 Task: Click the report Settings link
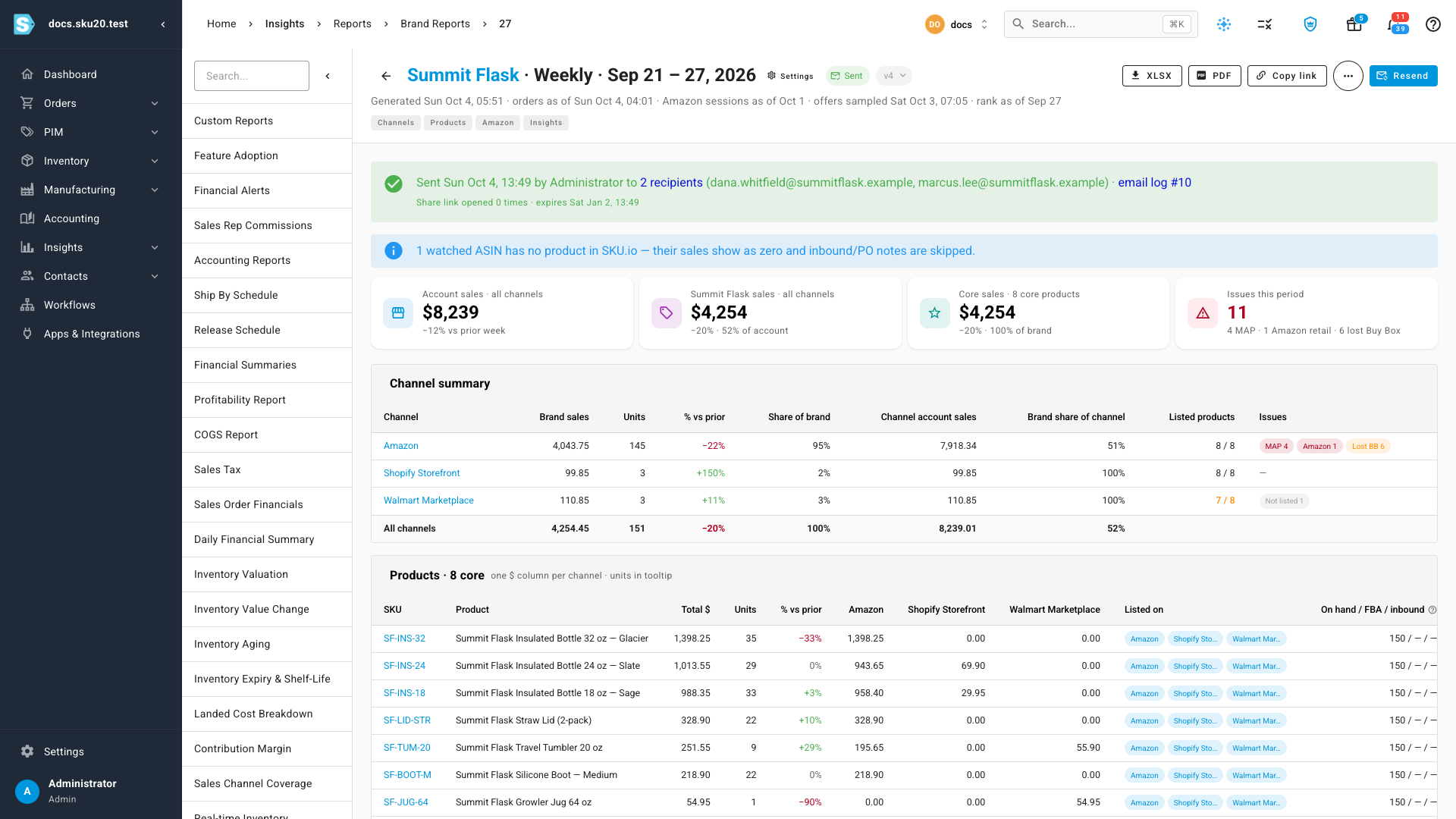(x=790, y=76)
